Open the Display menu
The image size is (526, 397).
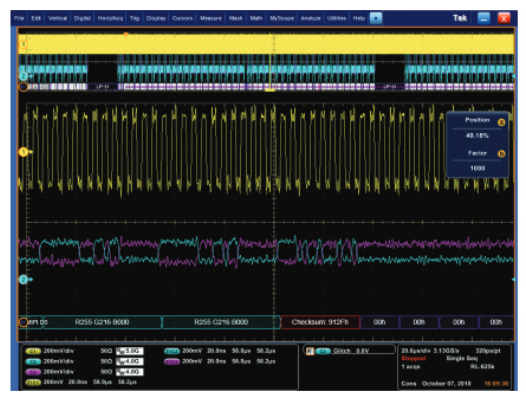coord(156,18)
